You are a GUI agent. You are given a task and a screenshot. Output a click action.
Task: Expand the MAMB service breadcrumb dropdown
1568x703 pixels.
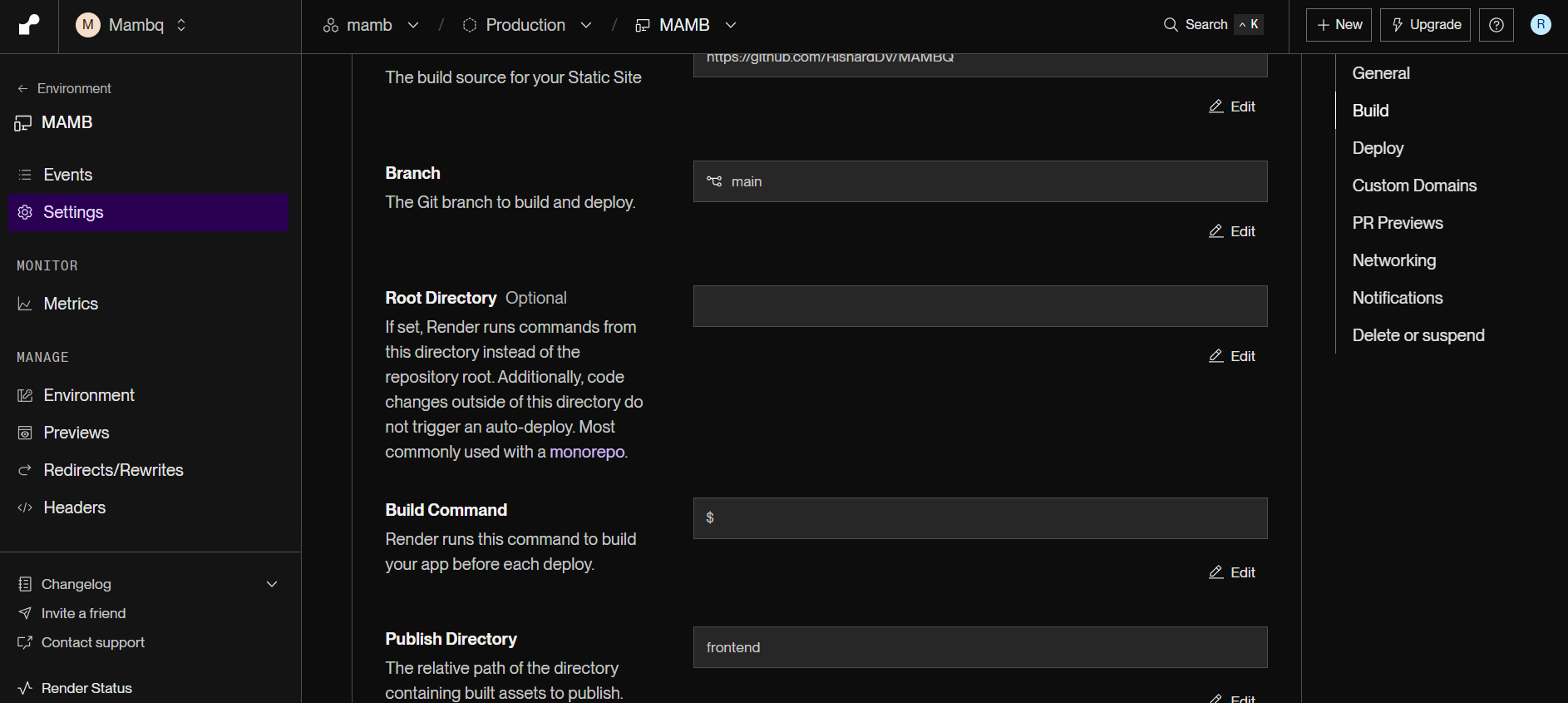(730, 25)
